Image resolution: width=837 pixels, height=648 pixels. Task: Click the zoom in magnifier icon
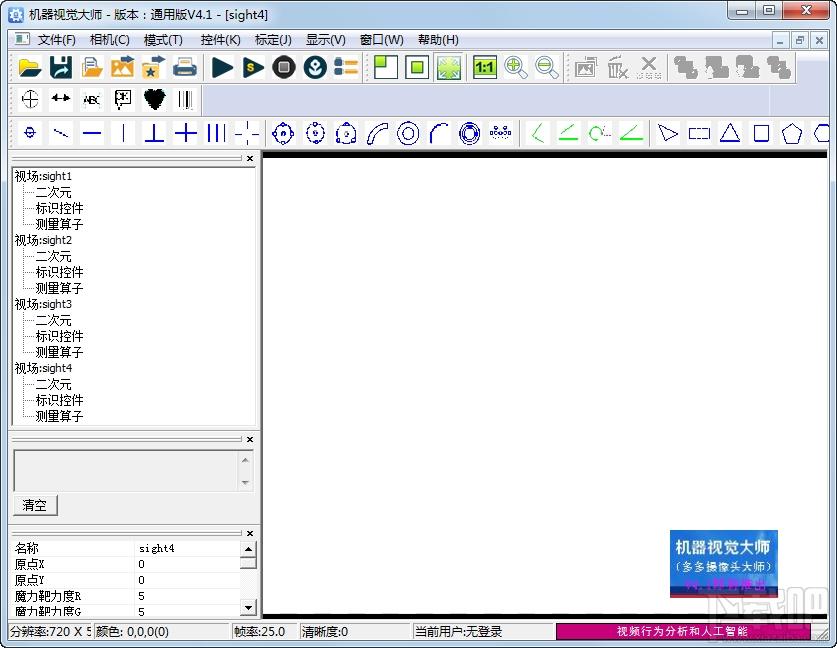point(516,68)
